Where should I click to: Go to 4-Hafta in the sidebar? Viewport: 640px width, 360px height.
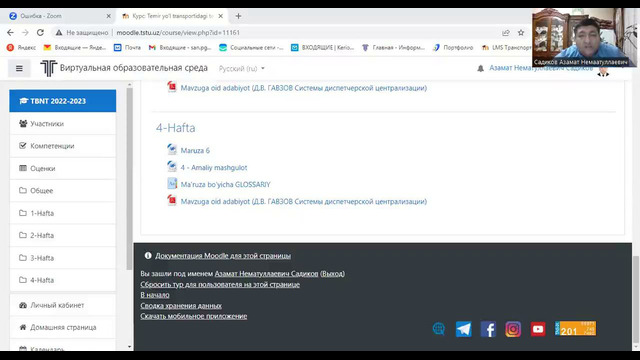[x=62, y=280]
